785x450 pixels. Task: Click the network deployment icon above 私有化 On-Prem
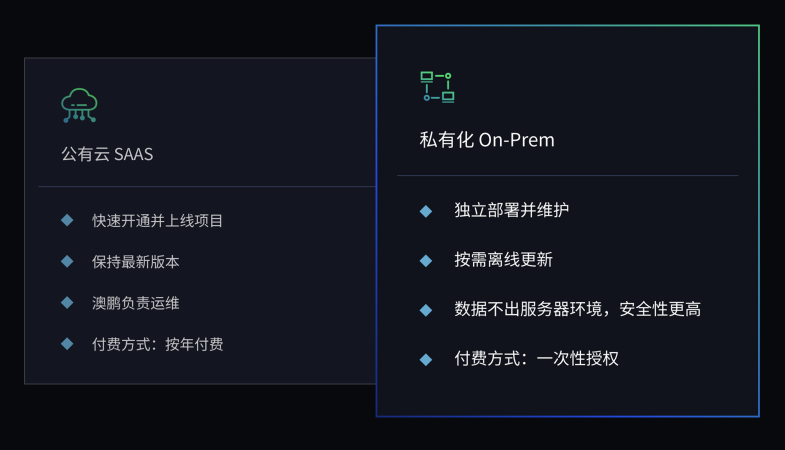437,87
